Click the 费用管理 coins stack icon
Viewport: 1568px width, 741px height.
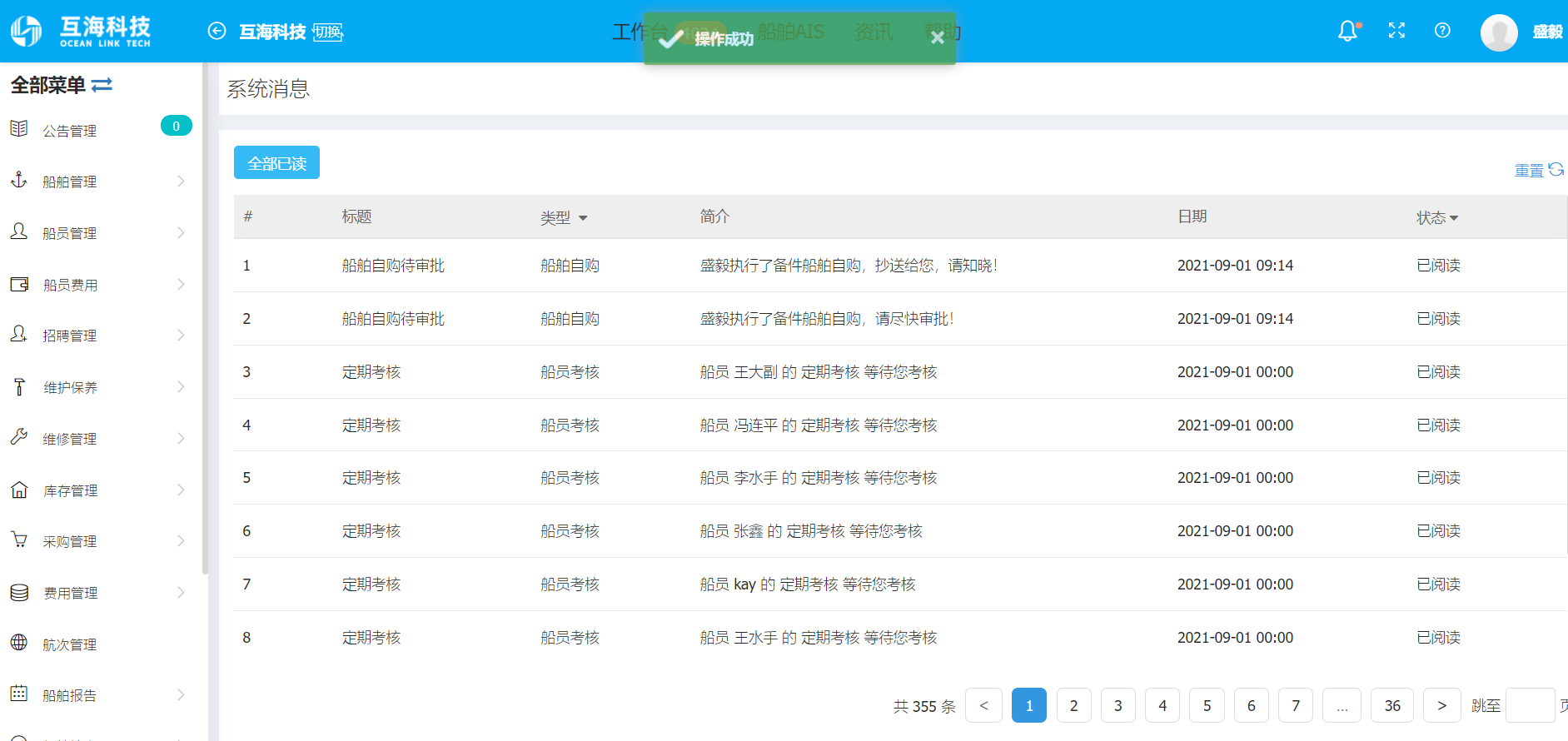coord(19,592)
